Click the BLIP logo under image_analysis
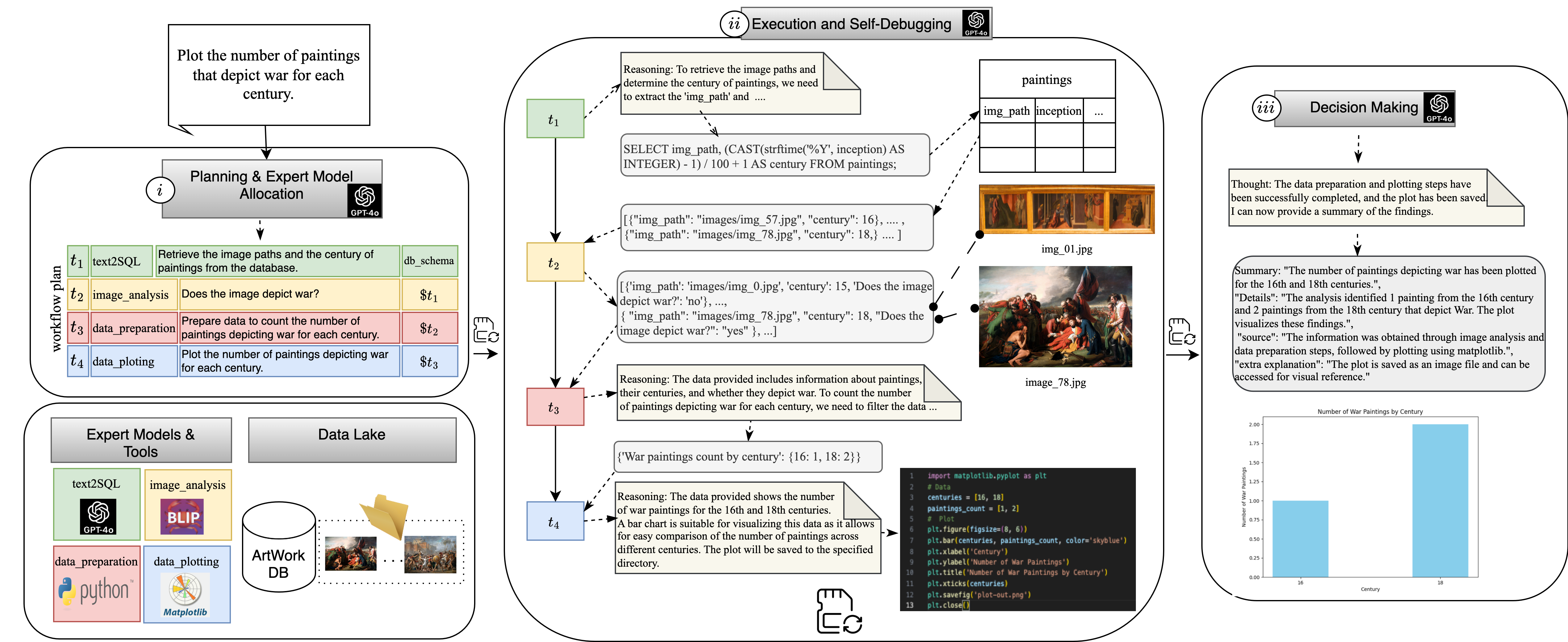The width and height of the screenshot is (1568, 642). click(x=181, y=517)
